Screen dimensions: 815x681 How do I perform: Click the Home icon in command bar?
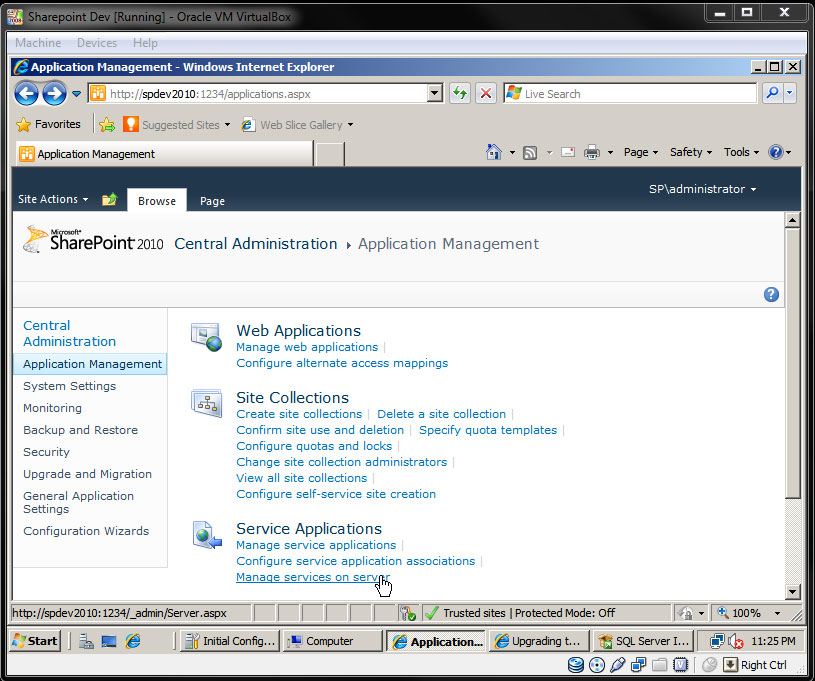493,152
